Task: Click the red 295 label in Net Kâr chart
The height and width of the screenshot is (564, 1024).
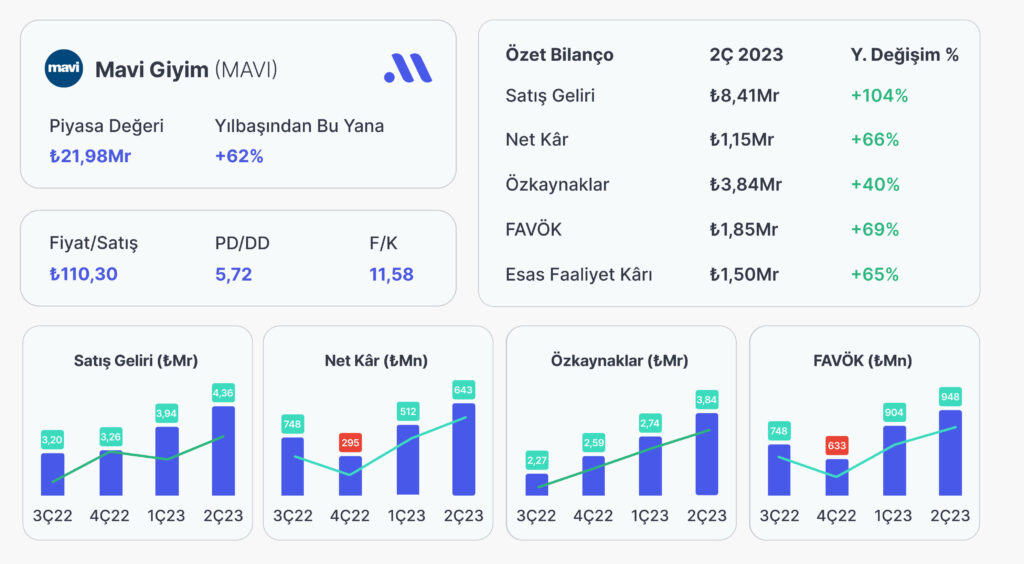Action: coord(350,443)
